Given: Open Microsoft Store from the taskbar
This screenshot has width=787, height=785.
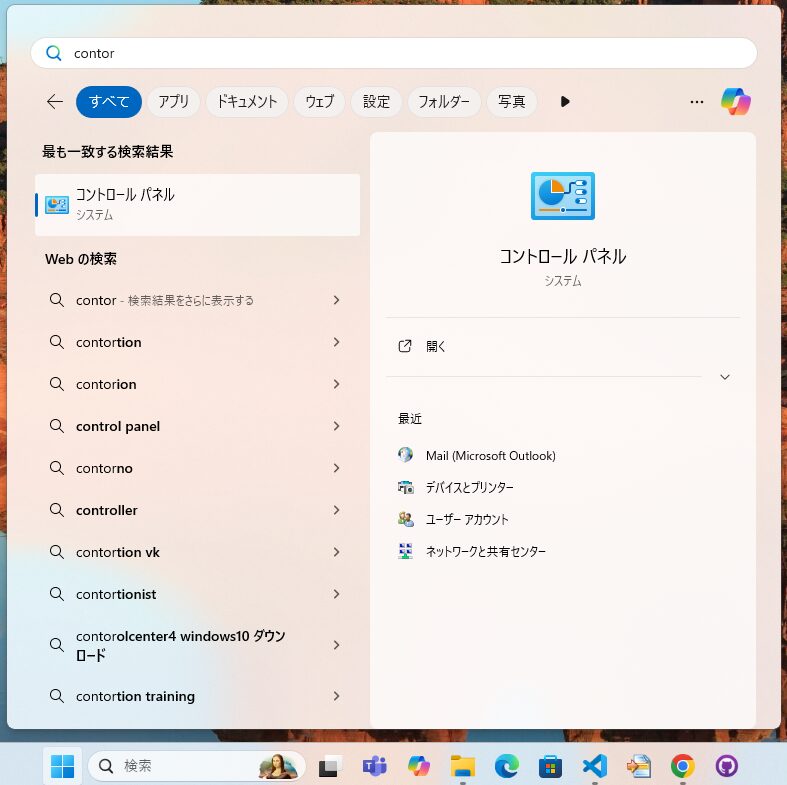Looking at the screenshot, I should click(549, 766).
